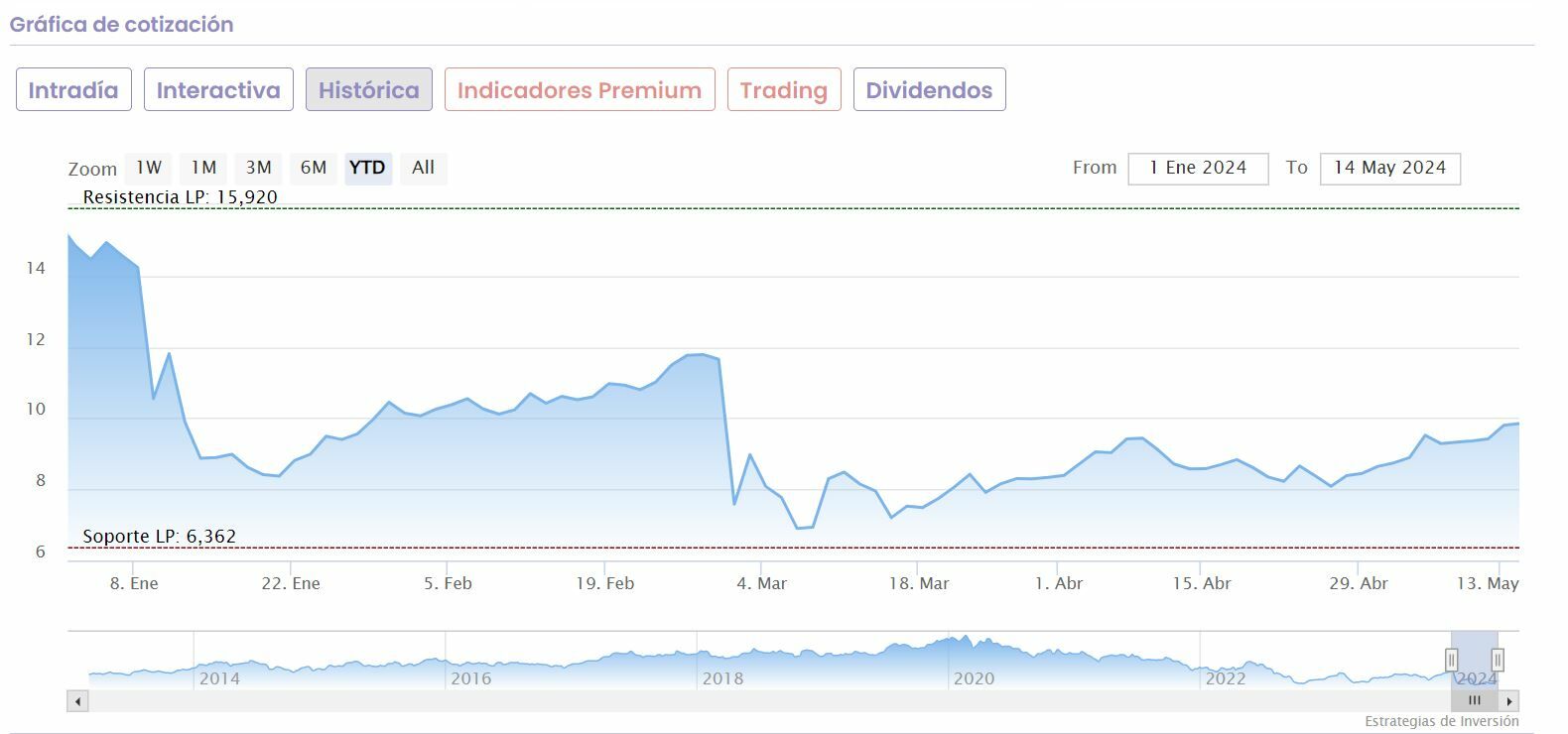Click the left navigator range handle
Screen dimensions: 1568x734
(1451, 660)
